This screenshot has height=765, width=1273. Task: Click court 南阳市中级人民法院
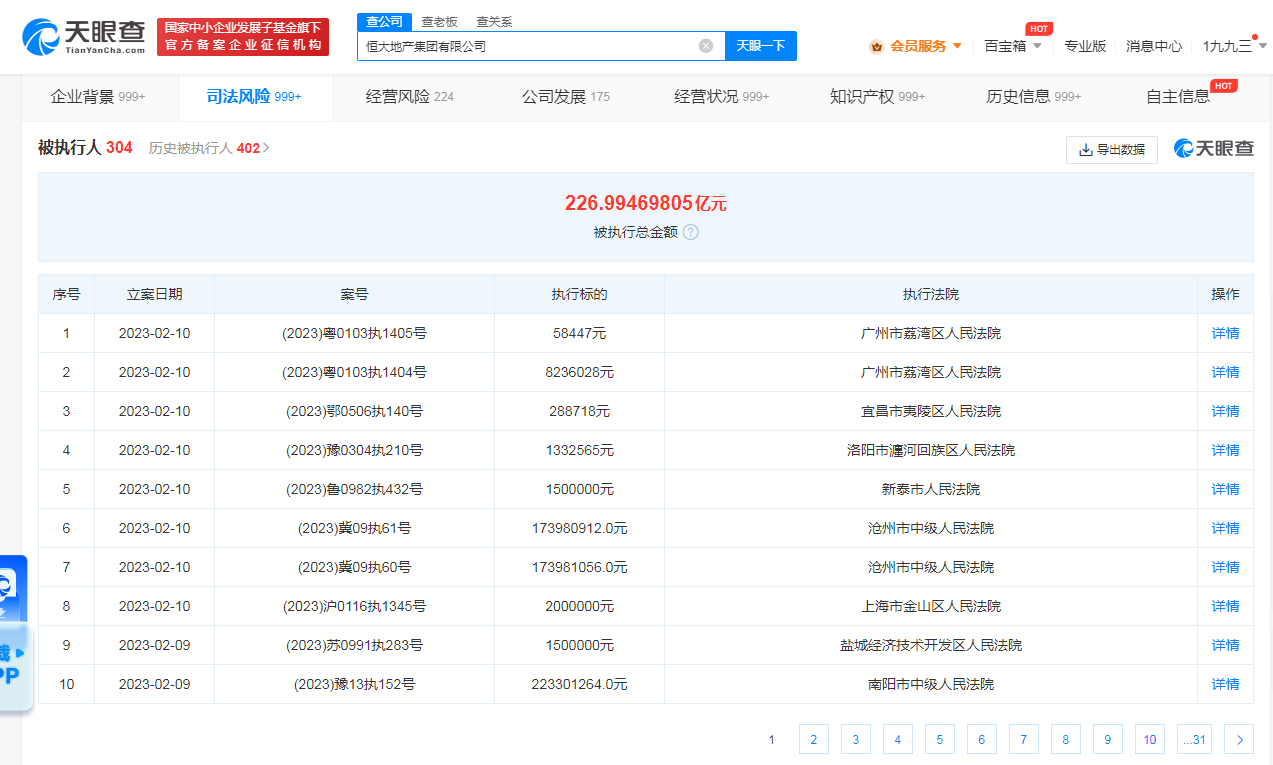(931, 684)
